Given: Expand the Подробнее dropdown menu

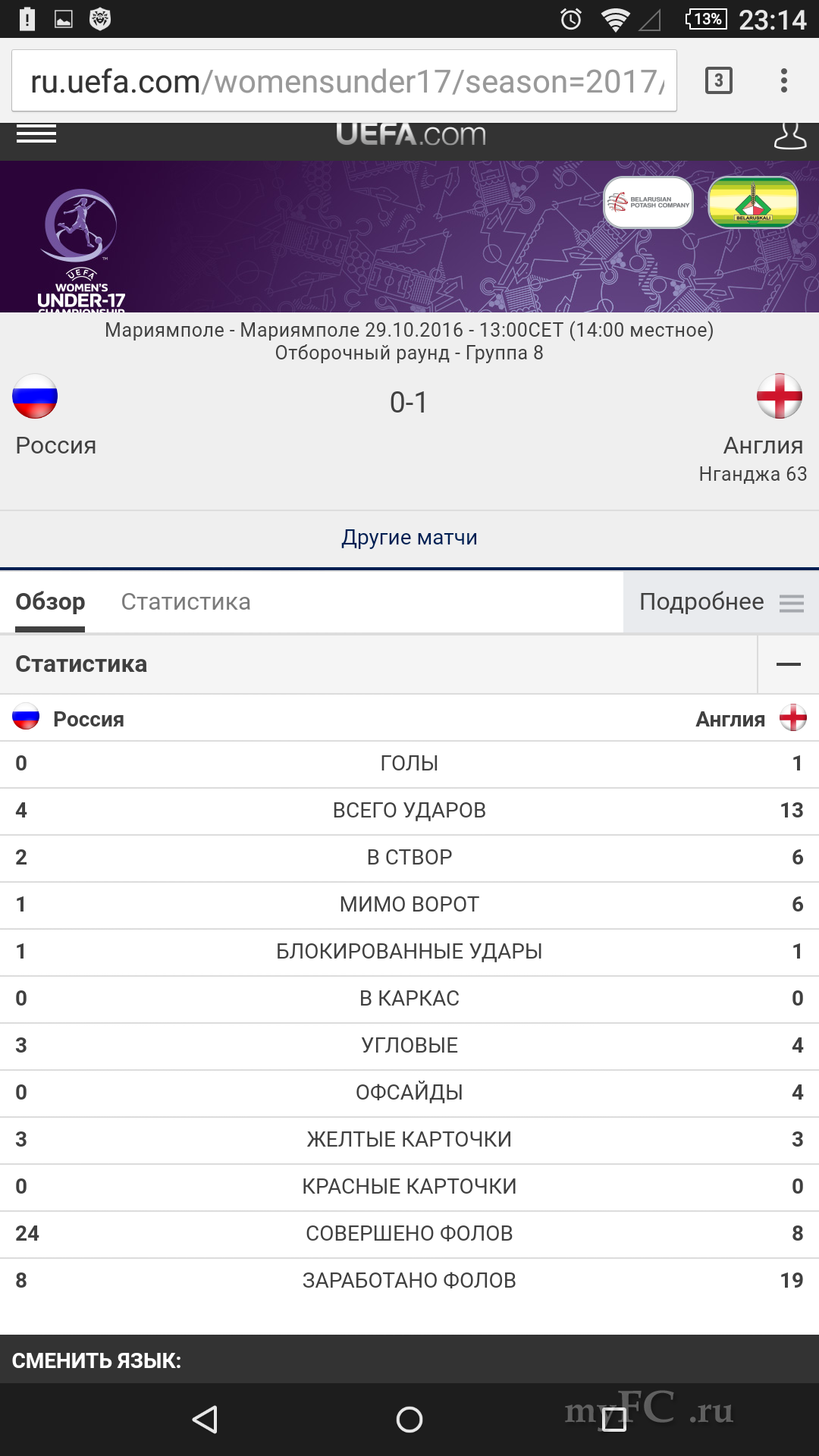Looking at the screenshot, I should click(x=720, y=602).
